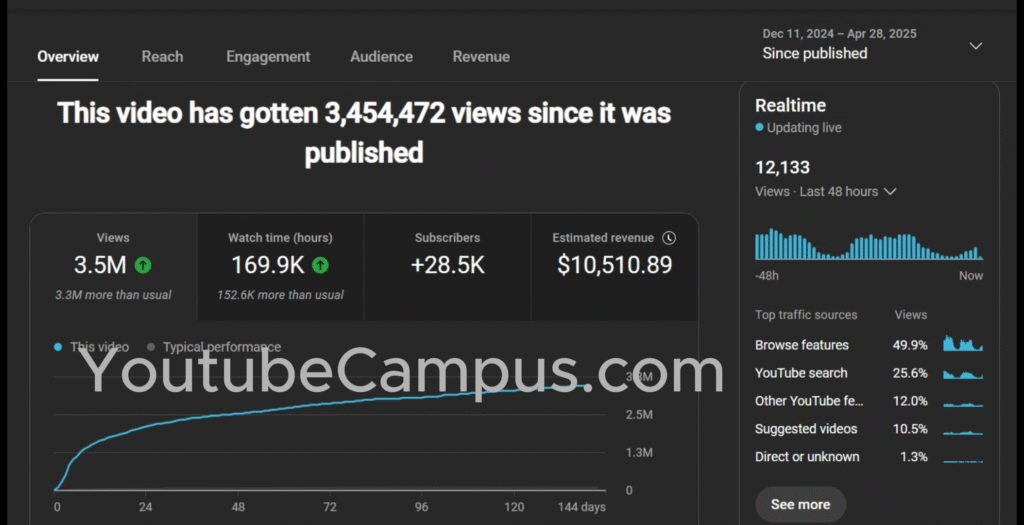Click the 10.5% views value

point(910,429)
